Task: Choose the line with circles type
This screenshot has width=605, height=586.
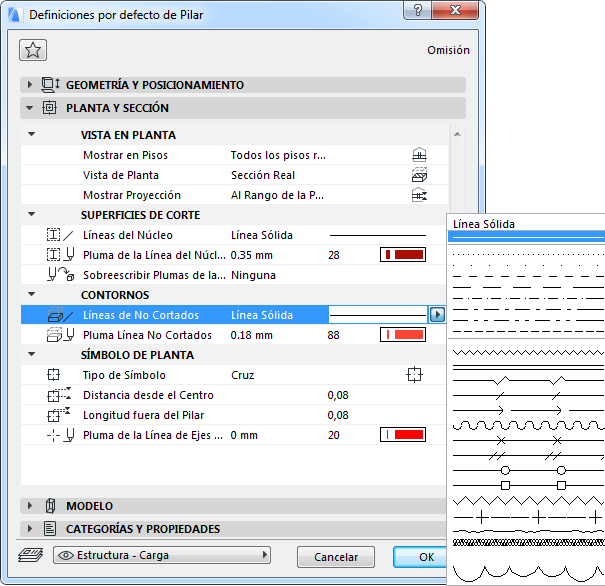Action: click(526, 470)
